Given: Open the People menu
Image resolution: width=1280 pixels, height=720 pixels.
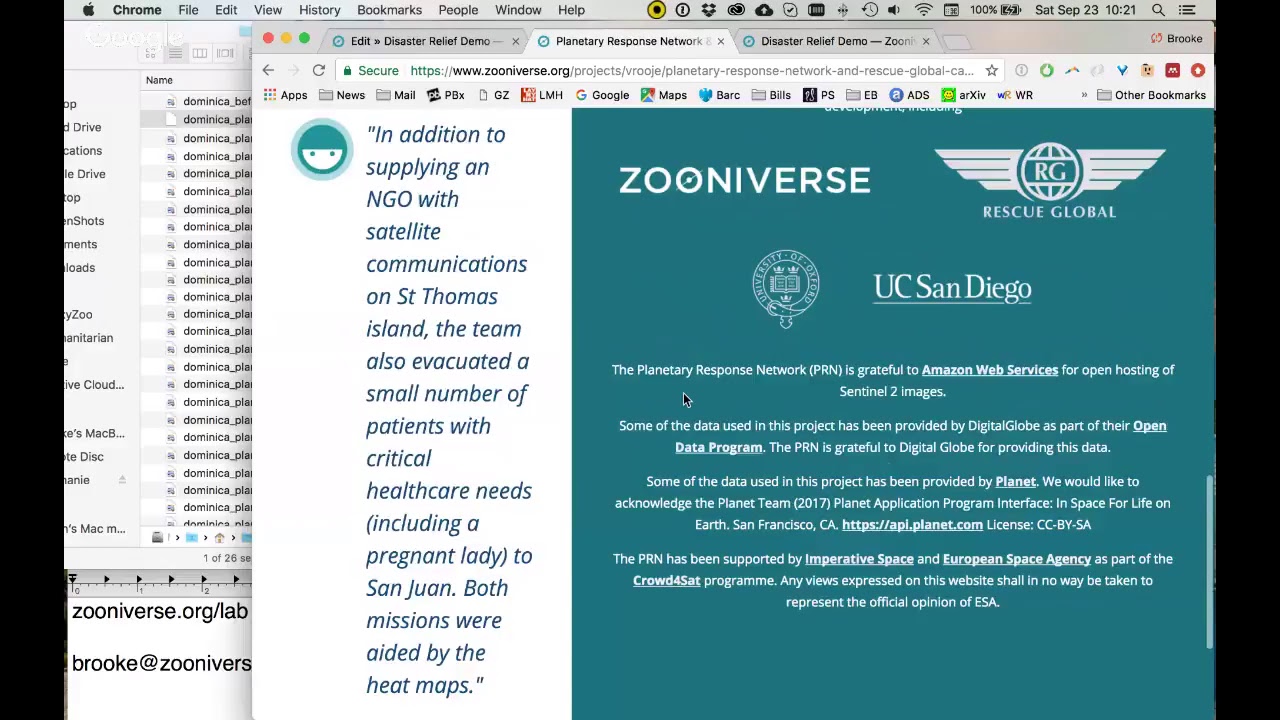Looking at the screenshot, I should click(x=458, y=10).
